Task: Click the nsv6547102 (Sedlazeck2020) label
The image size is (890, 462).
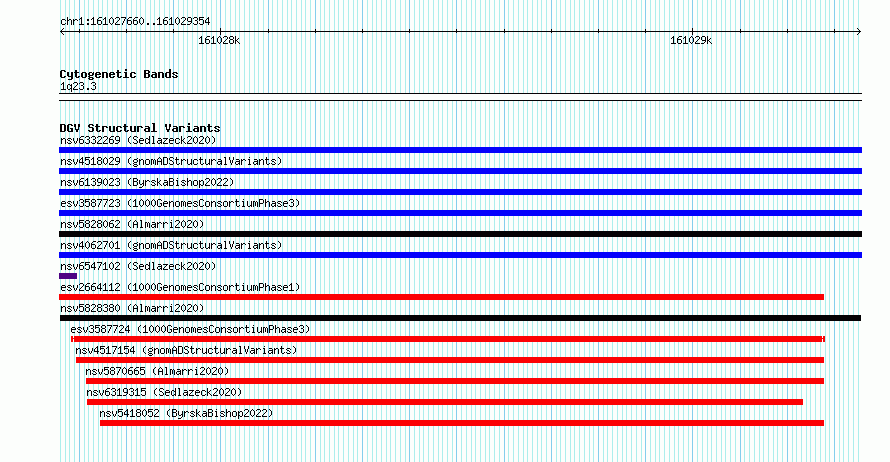Action: (x=138, y=266)
